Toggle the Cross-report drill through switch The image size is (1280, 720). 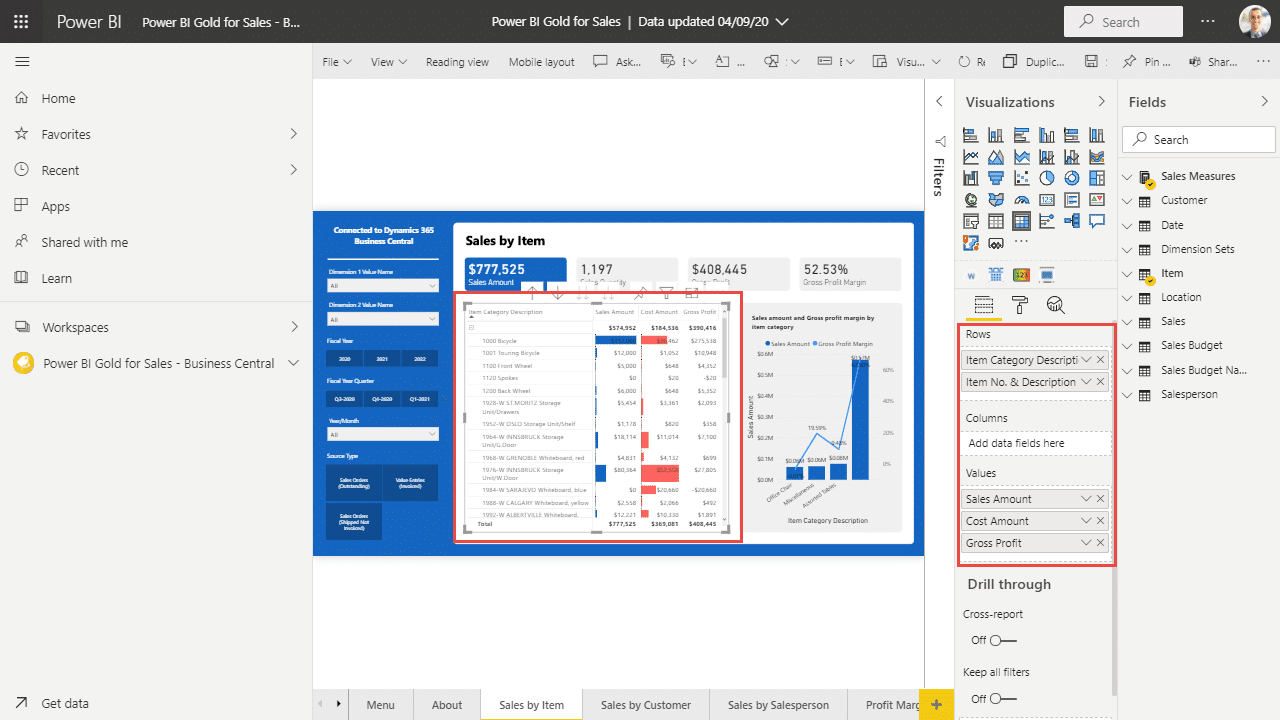tap(1003, 640)
